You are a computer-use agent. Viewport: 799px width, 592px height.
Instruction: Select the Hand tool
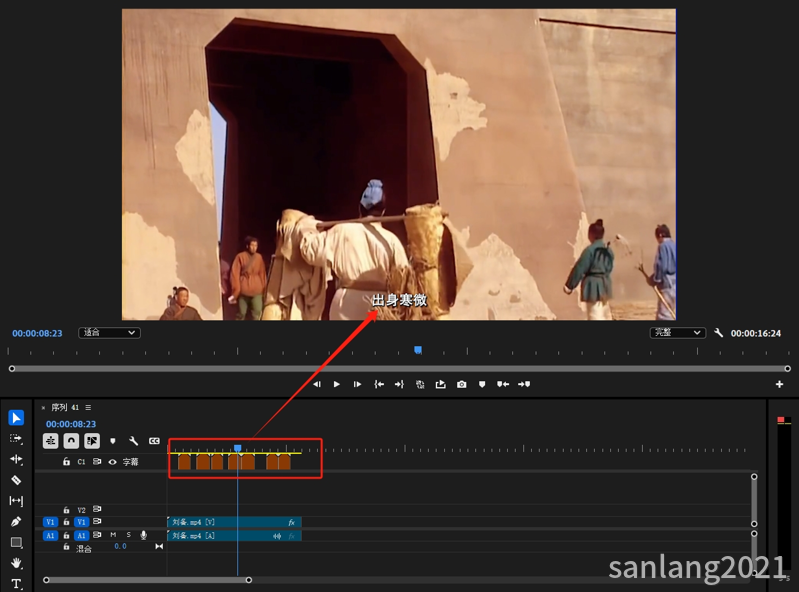[16, 563]
